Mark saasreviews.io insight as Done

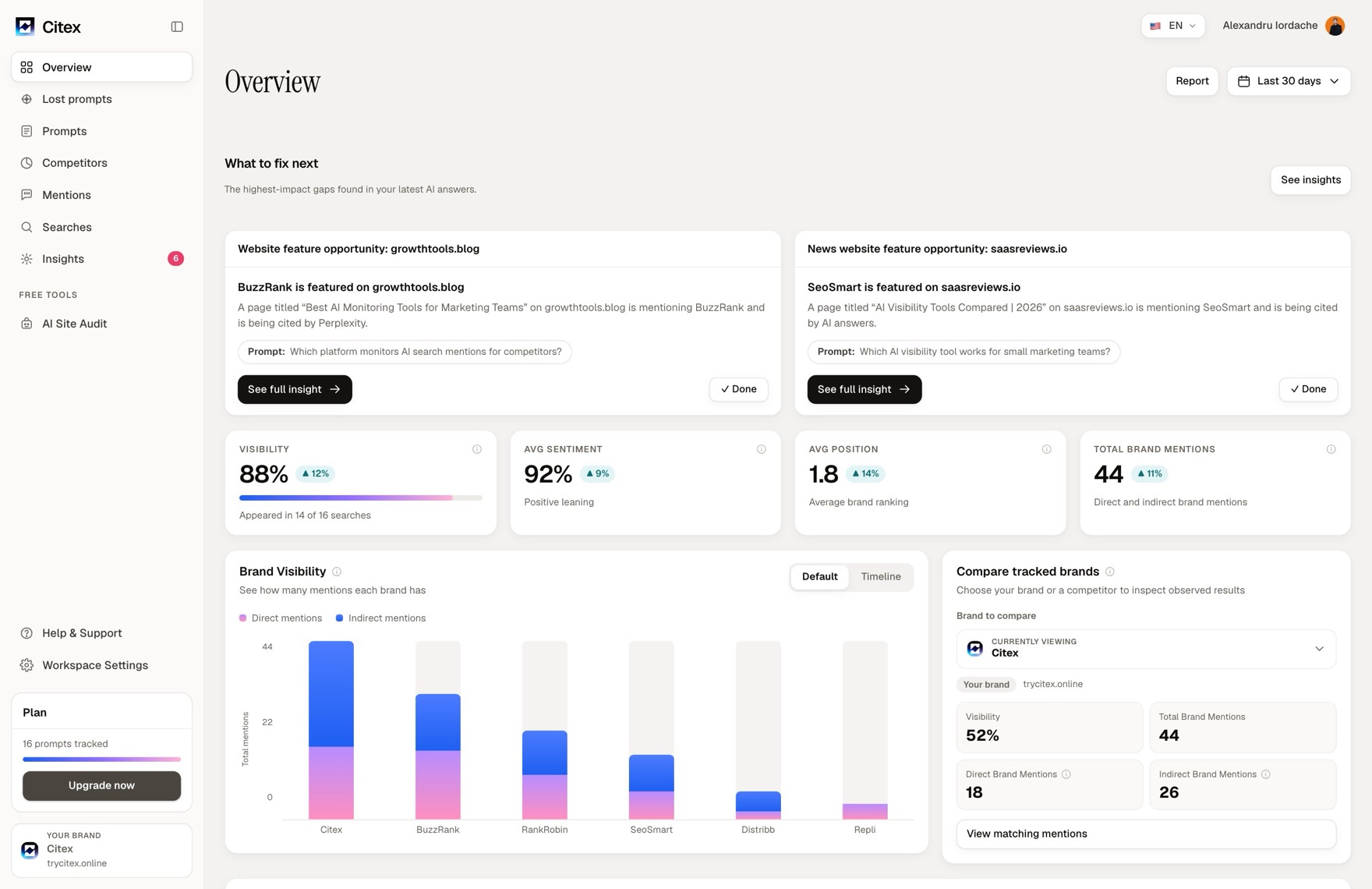tap(1308, 389)
